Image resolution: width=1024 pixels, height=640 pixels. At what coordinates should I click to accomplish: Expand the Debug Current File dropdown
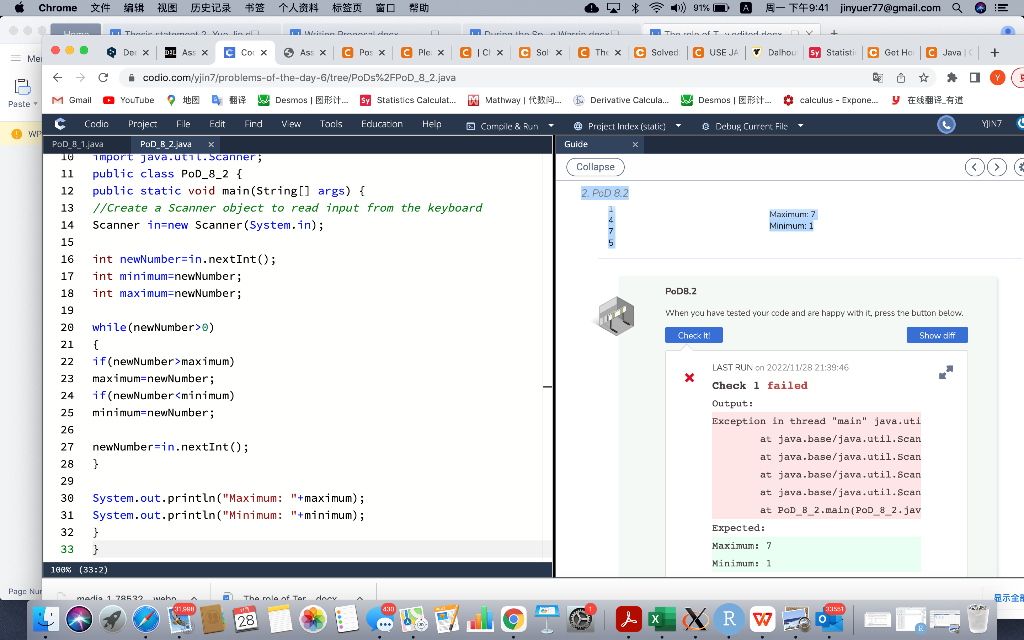tap(798, 126)
